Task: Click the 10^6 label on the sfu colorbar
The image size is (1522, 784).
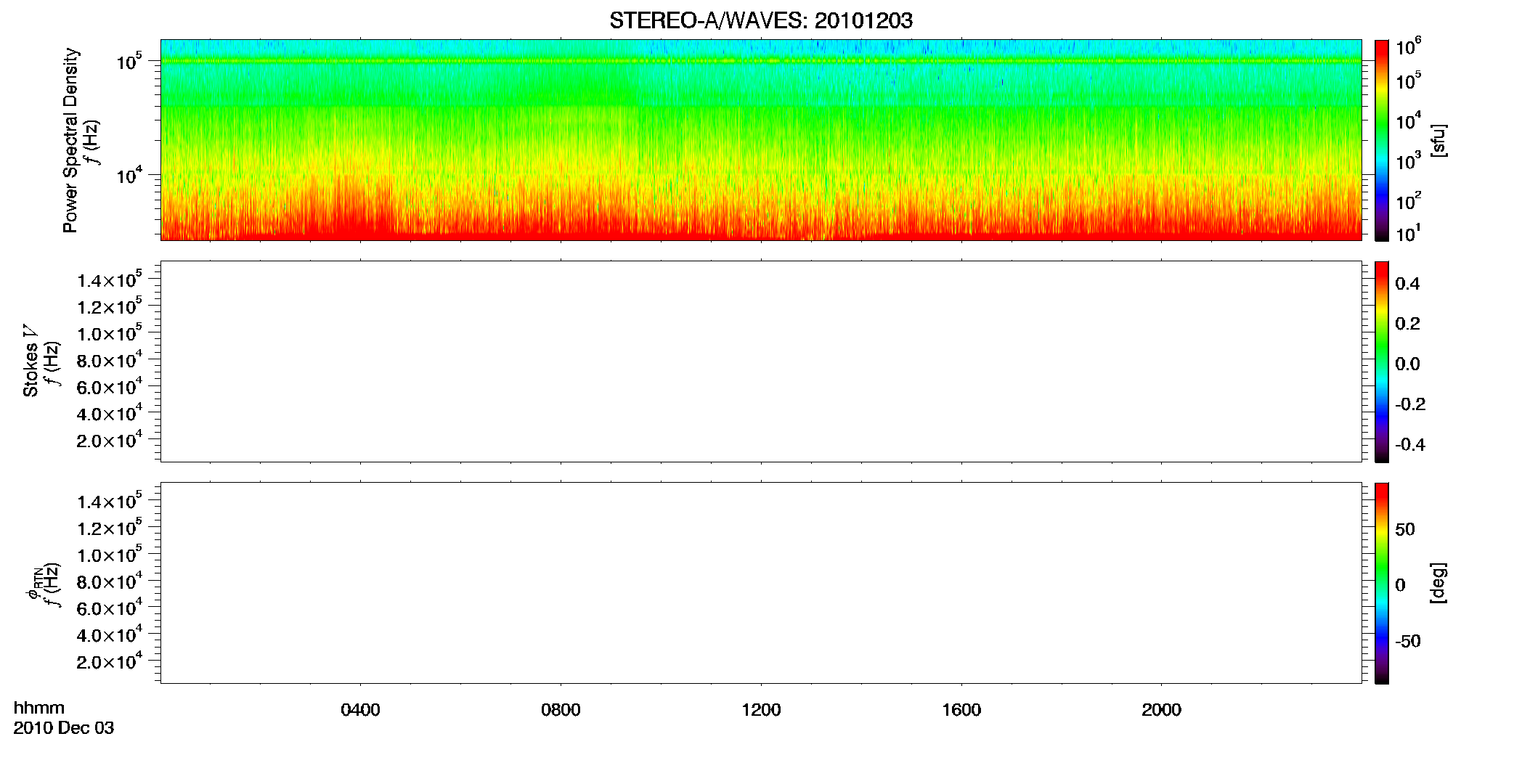Action: [1408, 47]
